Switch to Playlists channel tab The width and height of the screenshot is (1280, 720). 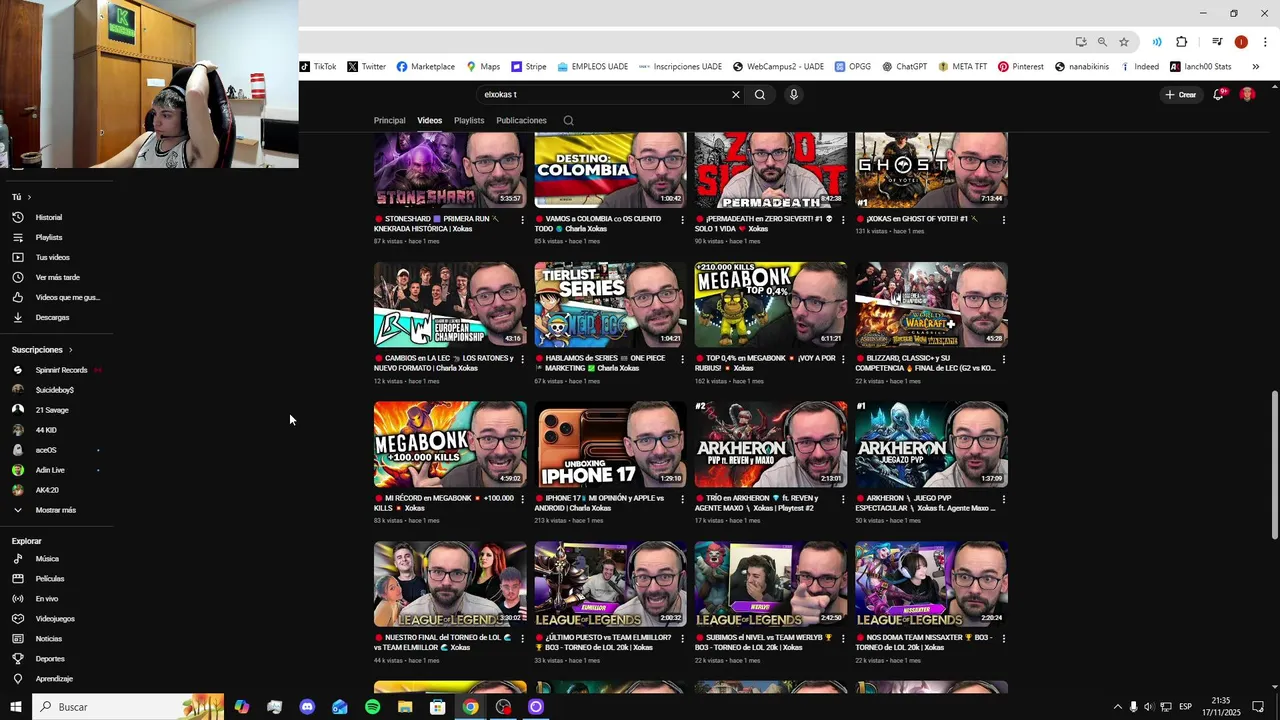click(469, 121)
